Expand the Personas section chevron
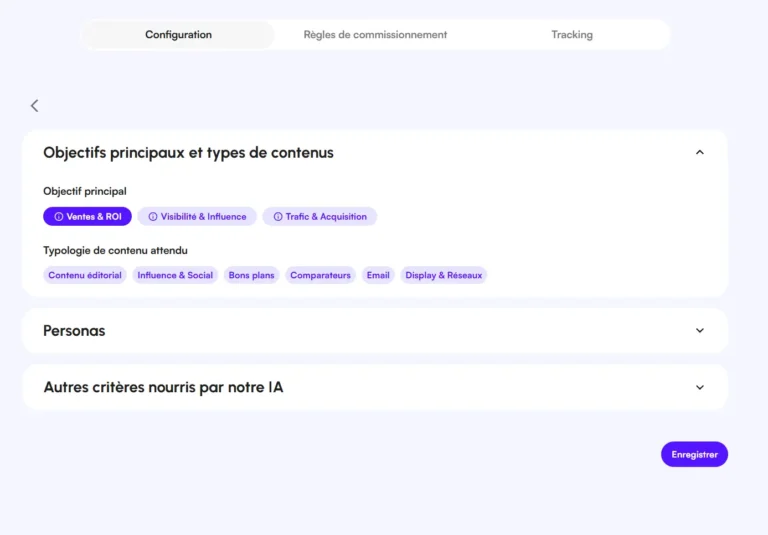This screenshot has width=768, height=535. tap(700, 331)
